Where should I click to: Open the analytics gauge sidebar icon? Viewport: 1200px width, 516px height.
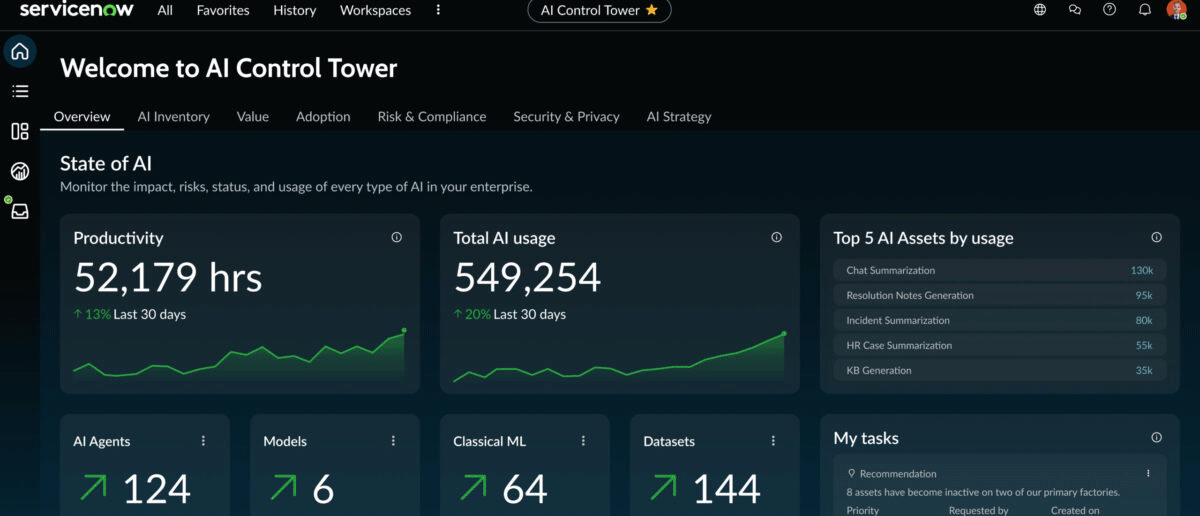(x=20, y=171)
